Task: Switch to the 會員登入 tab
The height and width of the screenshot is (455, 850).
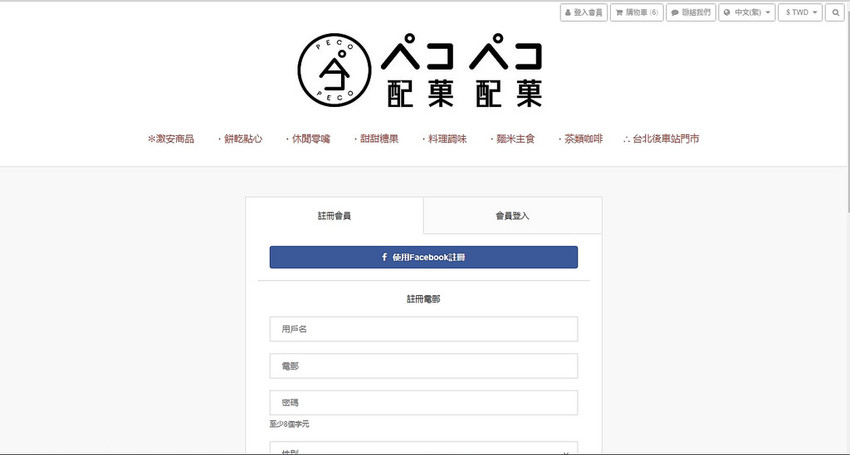Action: coord(512,216)
